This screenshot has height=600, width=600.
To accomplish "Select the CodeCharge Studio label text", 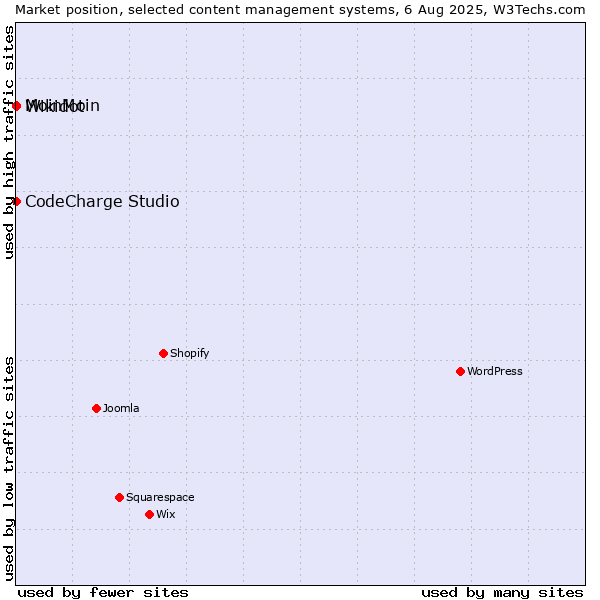I will pos(102,201).
